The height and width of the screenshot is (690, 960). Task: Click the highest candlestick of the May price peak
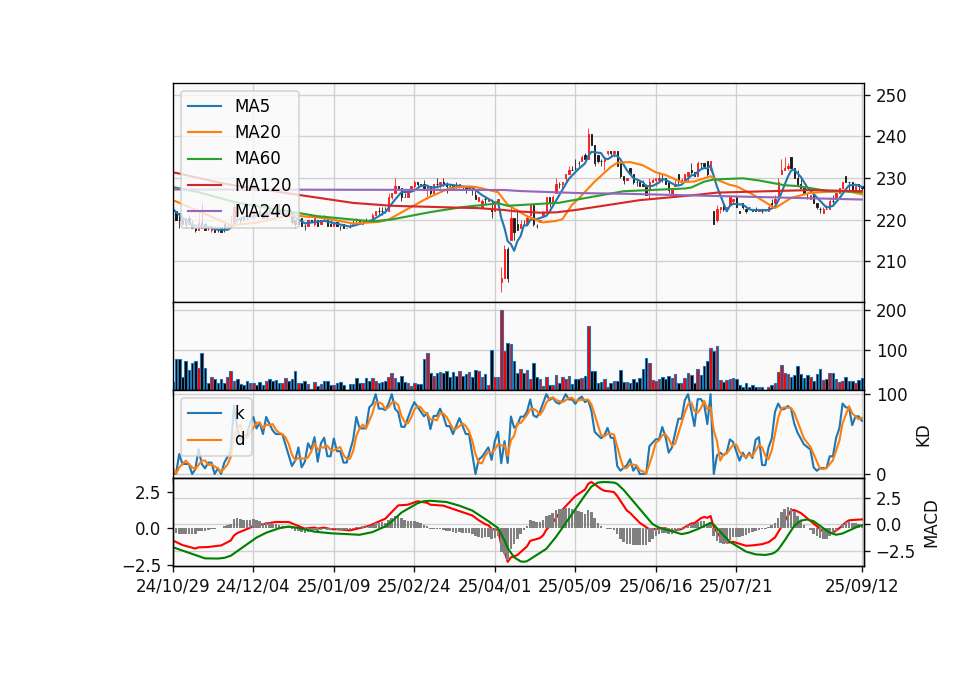(x=588, y=142)
